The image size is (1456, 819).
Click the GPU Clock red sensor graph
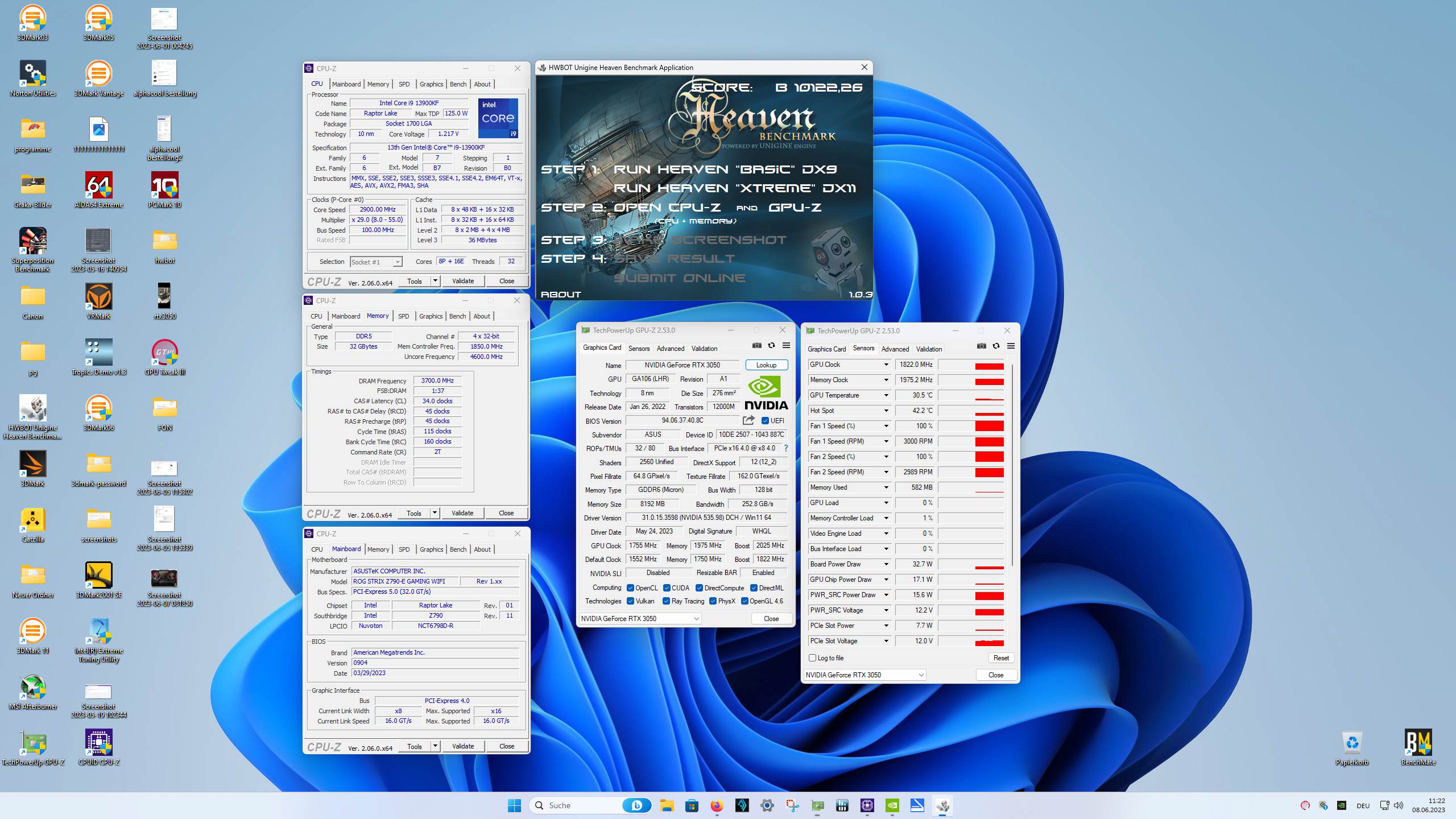(x=971, y=365)
